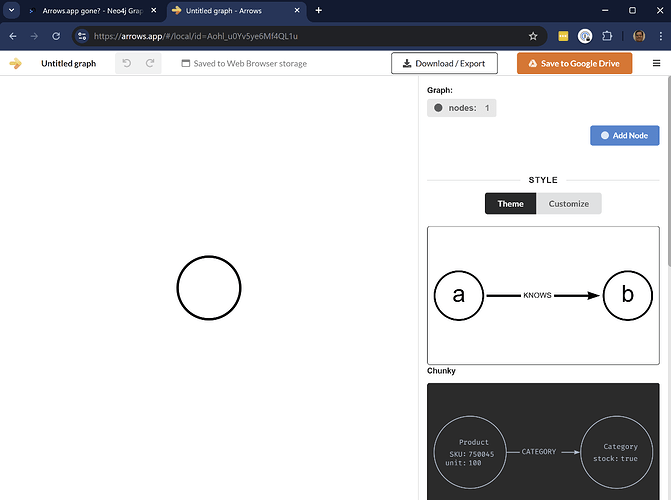Add a new node to graph
The image size is (671, 500).
tap(624, 135)
